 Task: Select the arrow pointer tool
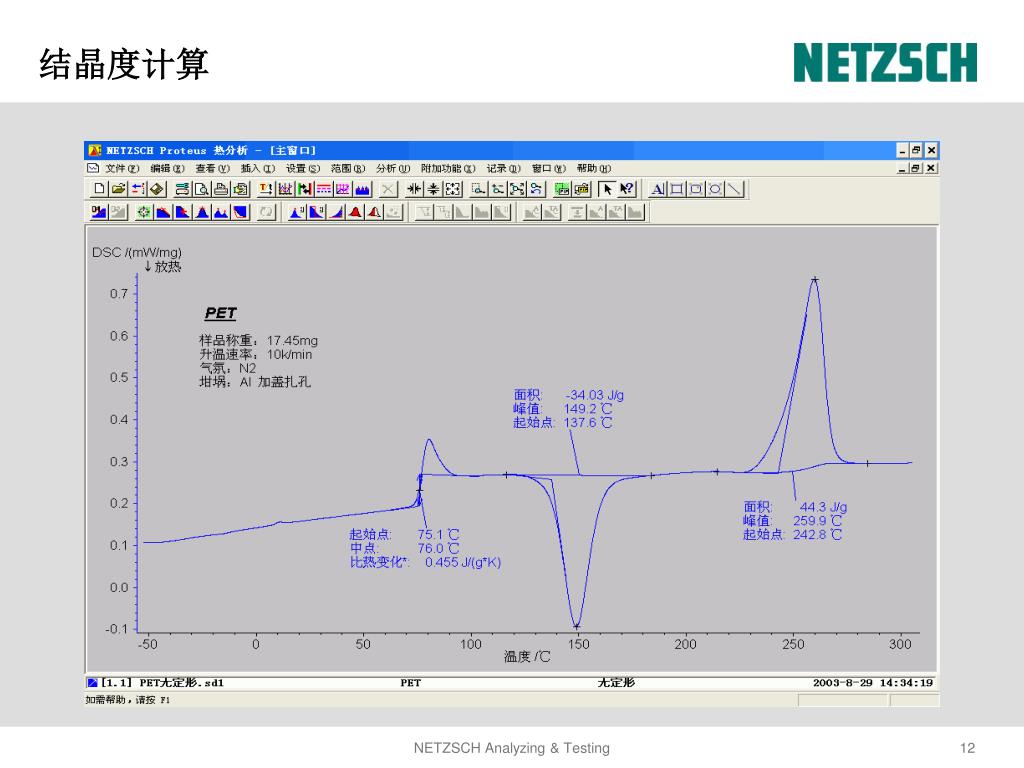point(607,189)
